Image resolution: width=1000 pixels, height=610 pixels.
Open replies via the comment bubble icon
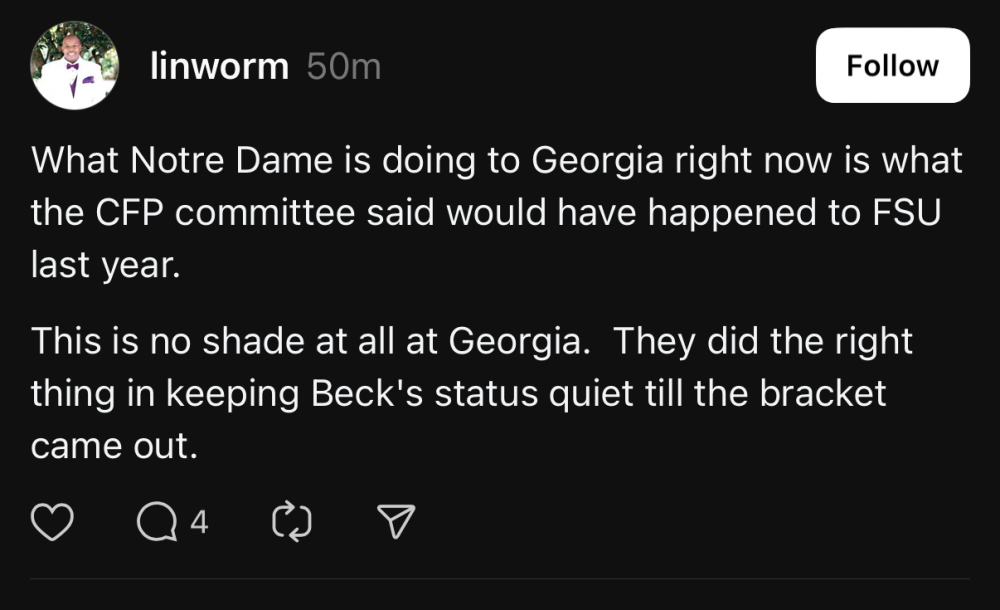tap(157, 521)
